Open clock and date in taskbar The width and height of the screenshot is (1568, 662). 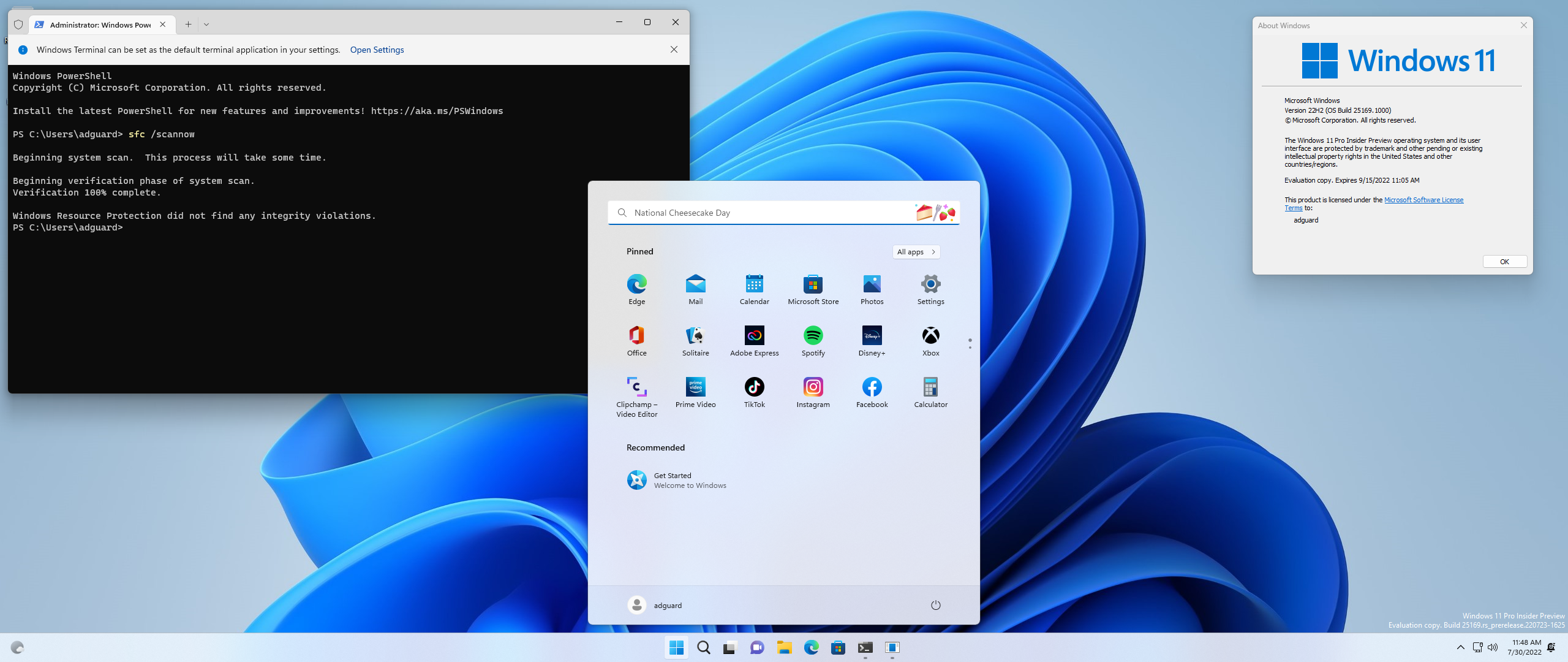point(1525,647)
